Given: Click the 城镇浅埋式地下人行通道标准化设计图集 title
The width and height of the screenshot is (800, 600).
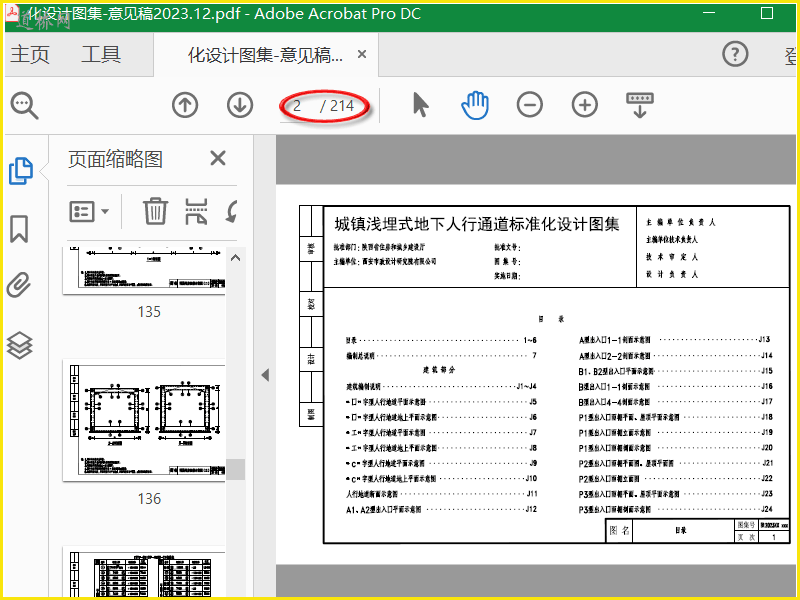Looking at the screenshot, I should click(x=477, y=224).
